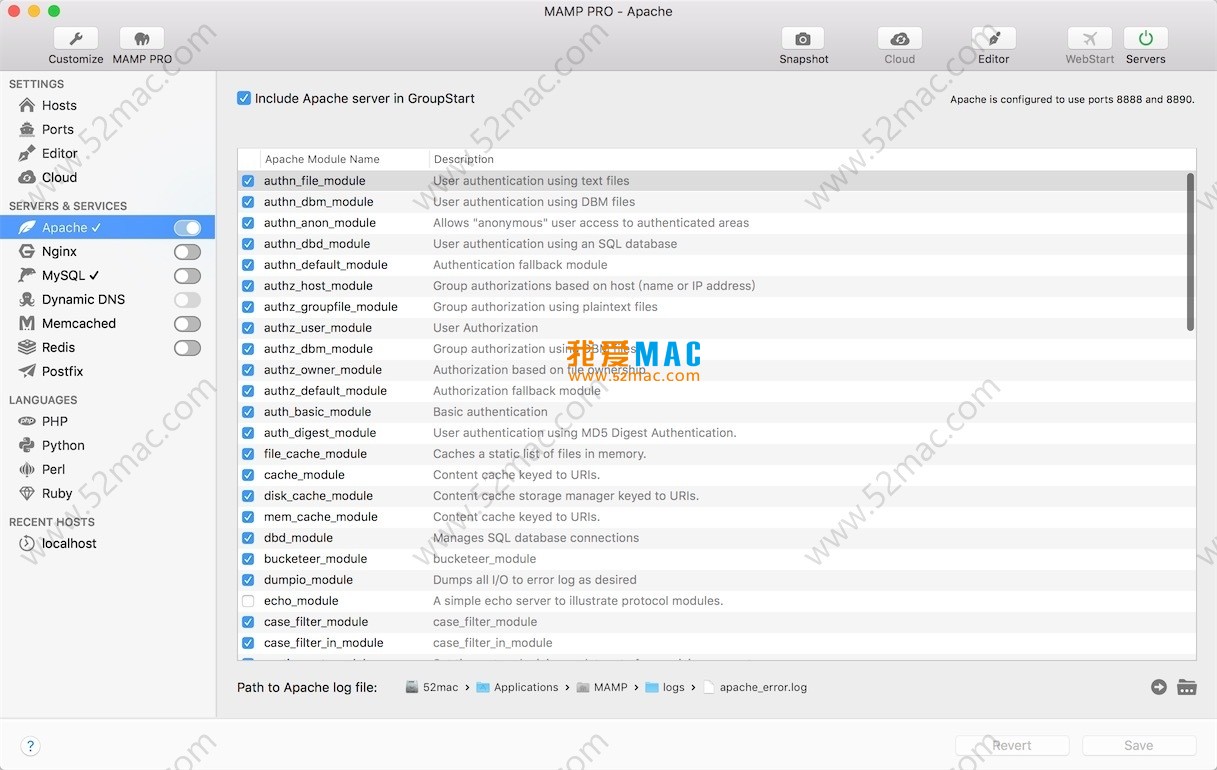Select the MySQL dolphin icon
This screenshot has width=1217, height=770.
[x=27, y=275]
